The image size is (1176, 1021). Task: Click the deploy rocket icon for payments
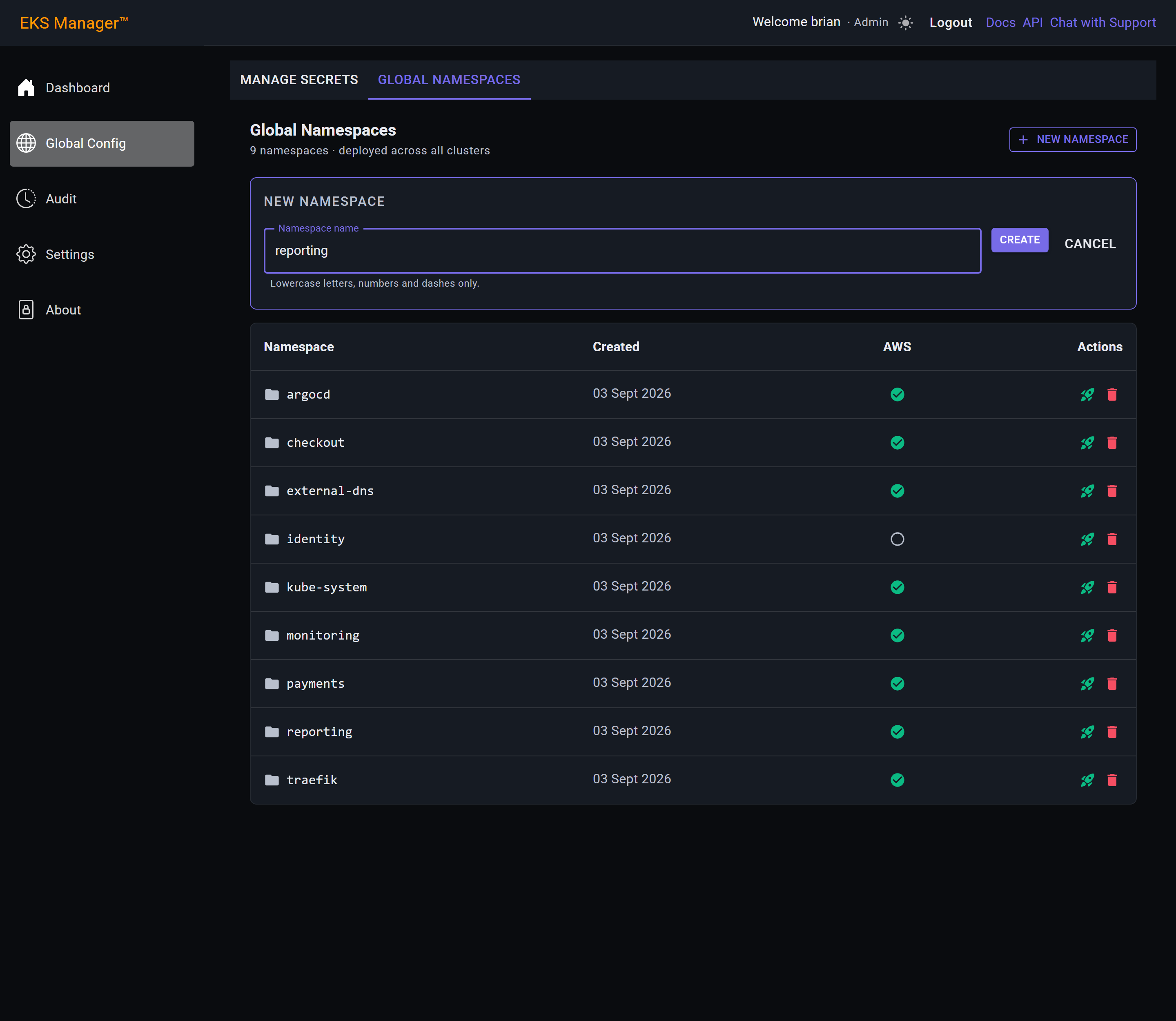point(1087,683)
